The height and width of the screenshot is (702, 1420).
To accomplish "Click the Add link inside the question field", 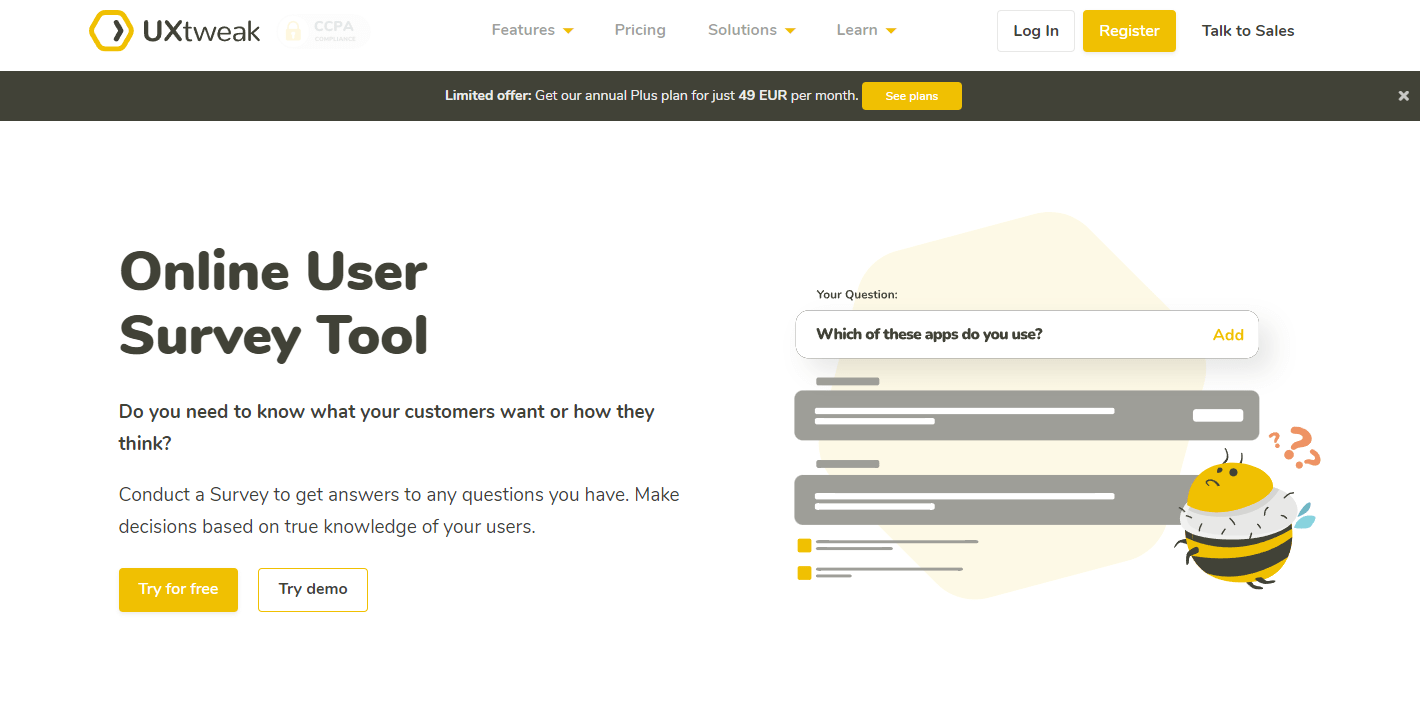I will 1228,334.
